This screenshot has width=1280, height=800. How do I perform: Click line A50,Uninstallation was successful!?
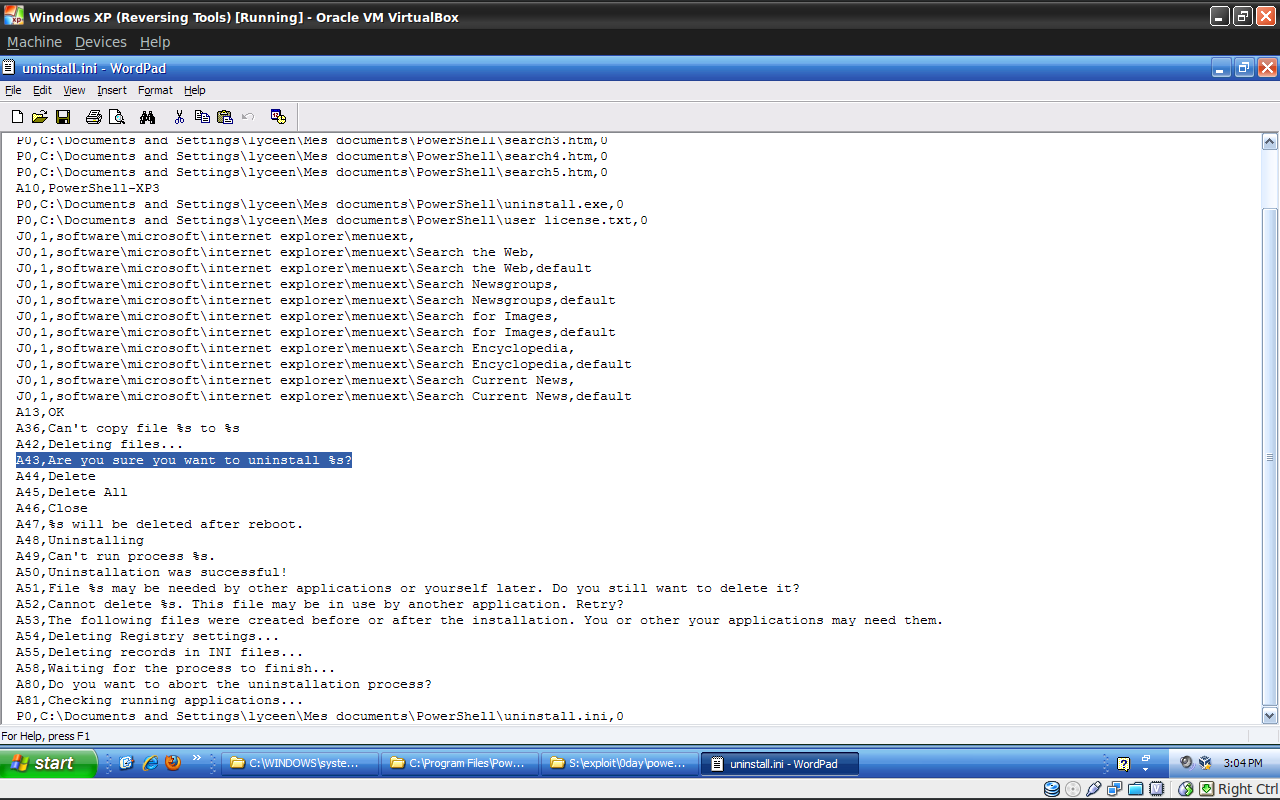pos(152,572)
